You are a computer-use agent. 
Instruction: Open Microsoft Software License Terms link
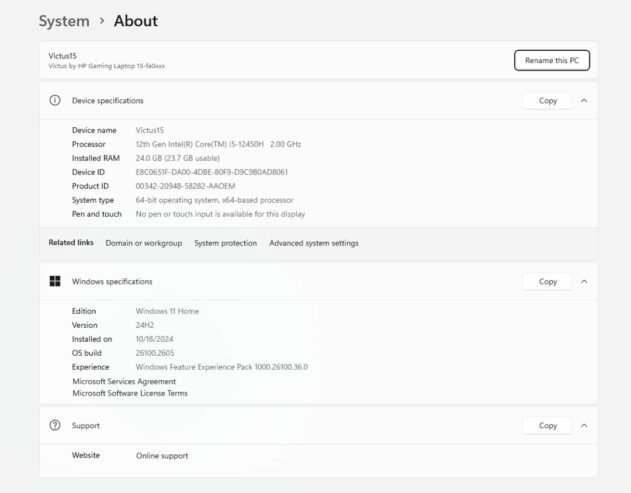pos(130,393)
